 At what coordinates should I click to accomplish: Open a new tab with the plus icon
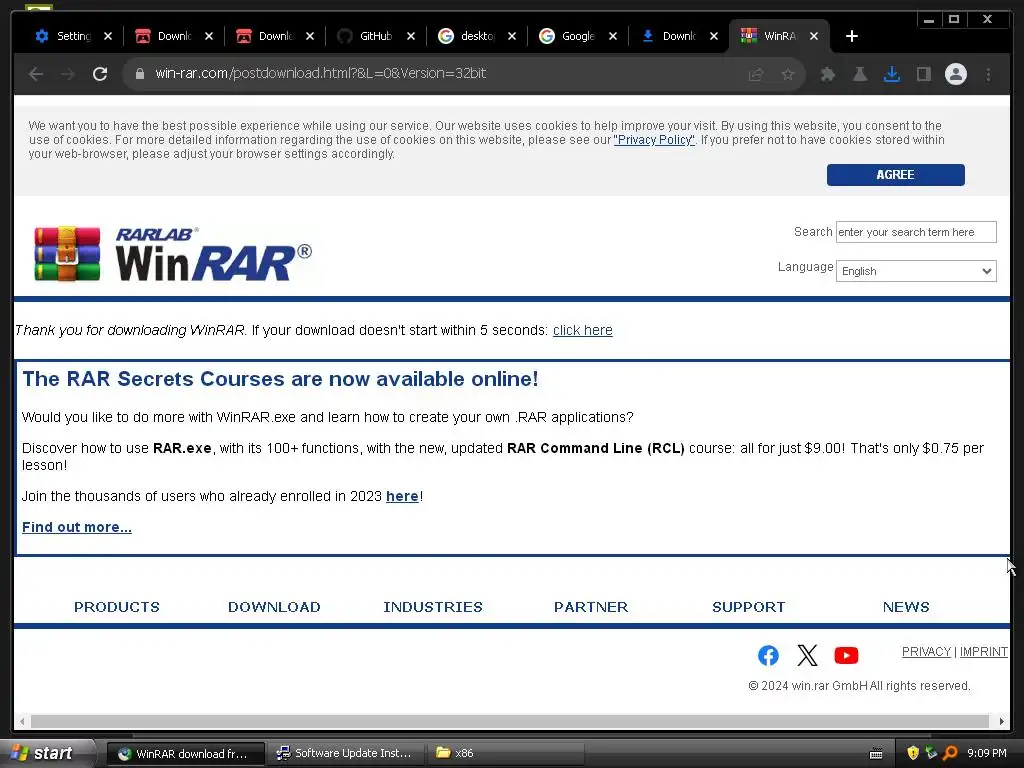pos(852,36)
